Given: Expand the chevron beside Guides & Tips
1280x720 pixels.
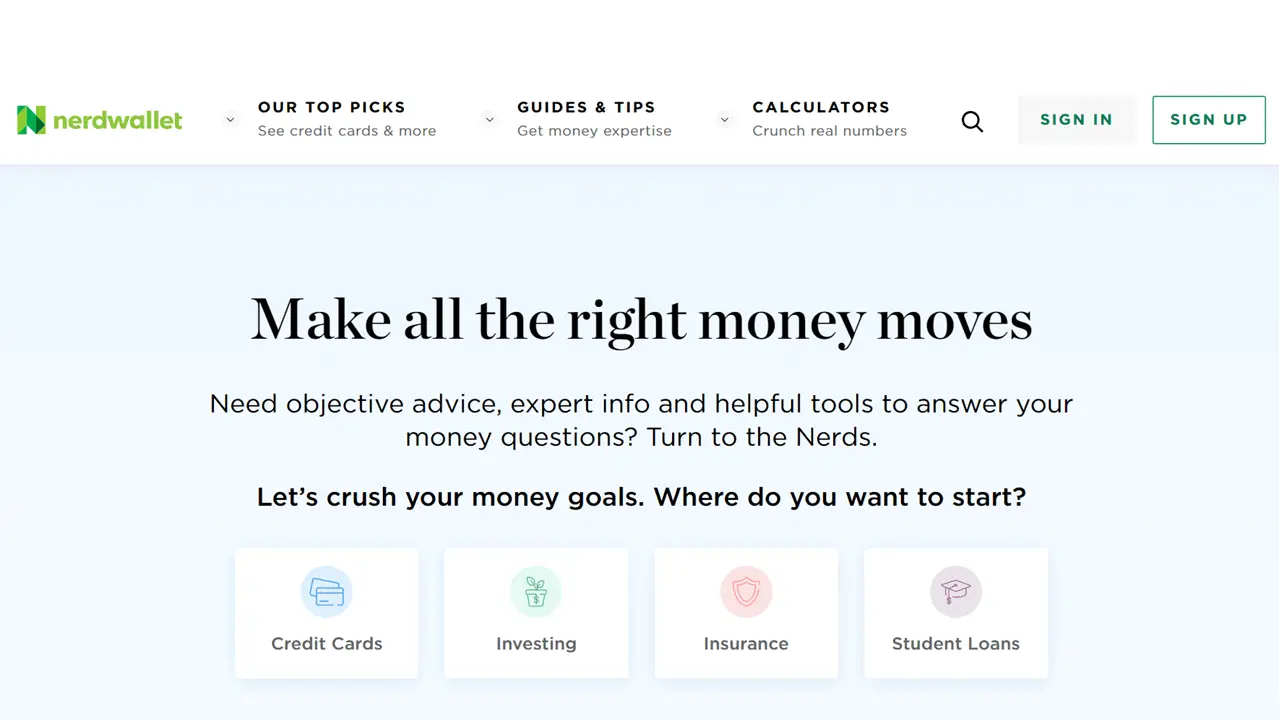Looking at the screenshot, I should (489, 119).
